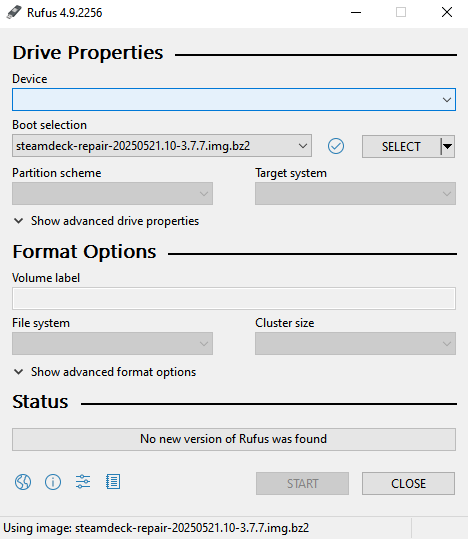Click the START button

pos(302,484)
